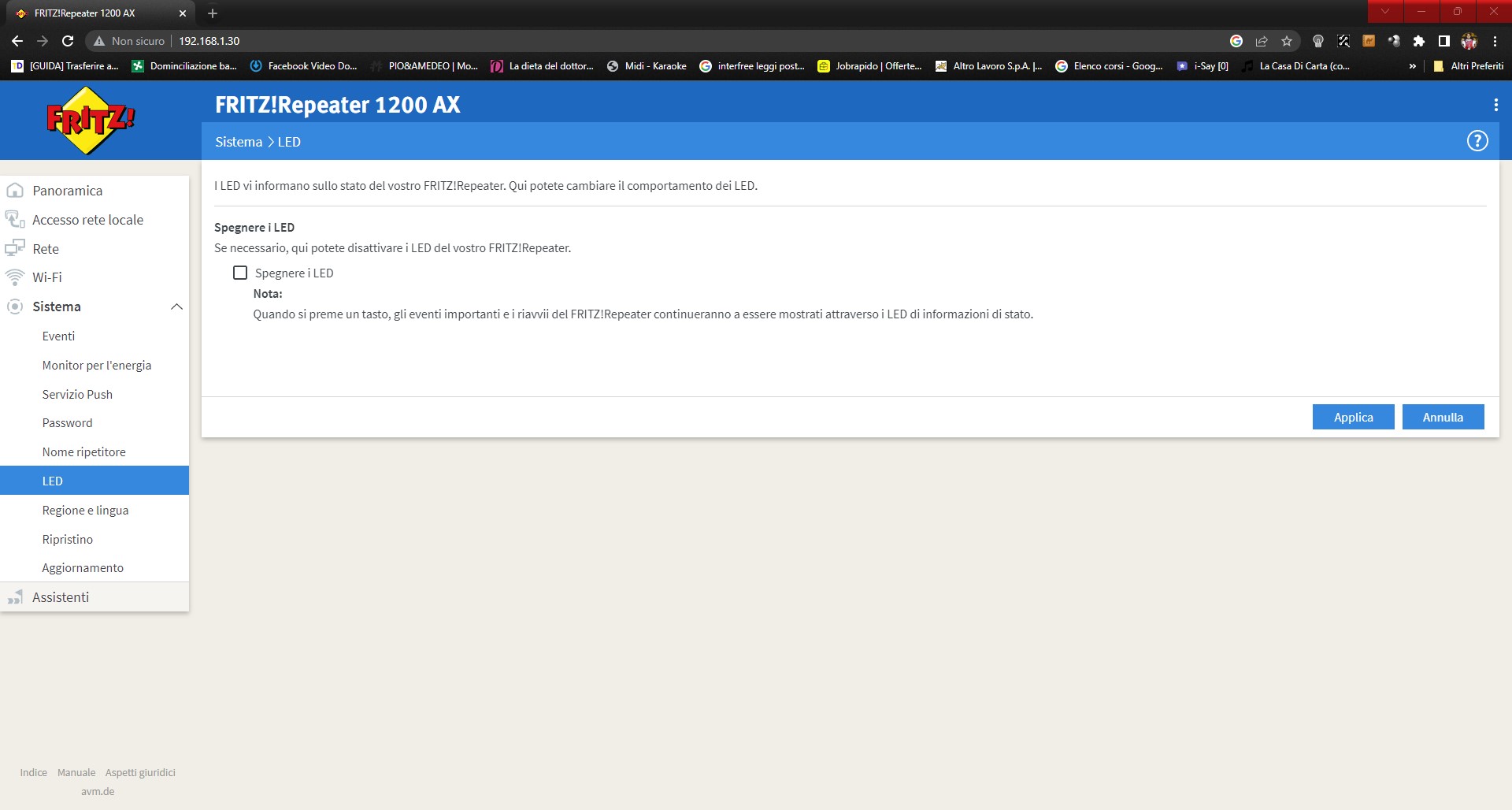Visit the avm.de link
The height and width of the screenshot is (810, 1512).
(x=98, y=791)
